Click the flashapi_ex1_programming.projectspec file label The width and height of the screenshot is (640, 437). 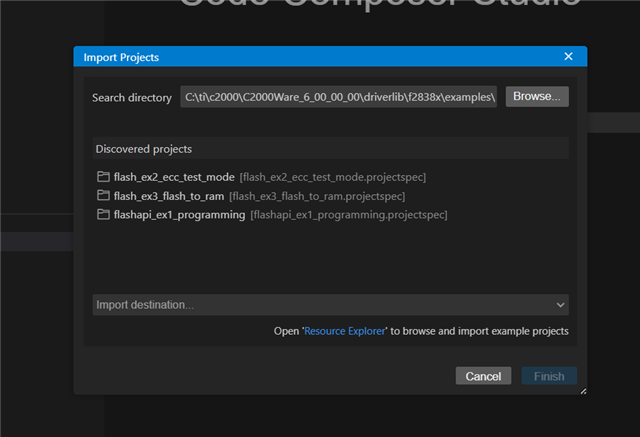pyautogui.click(x=349, y=215)
